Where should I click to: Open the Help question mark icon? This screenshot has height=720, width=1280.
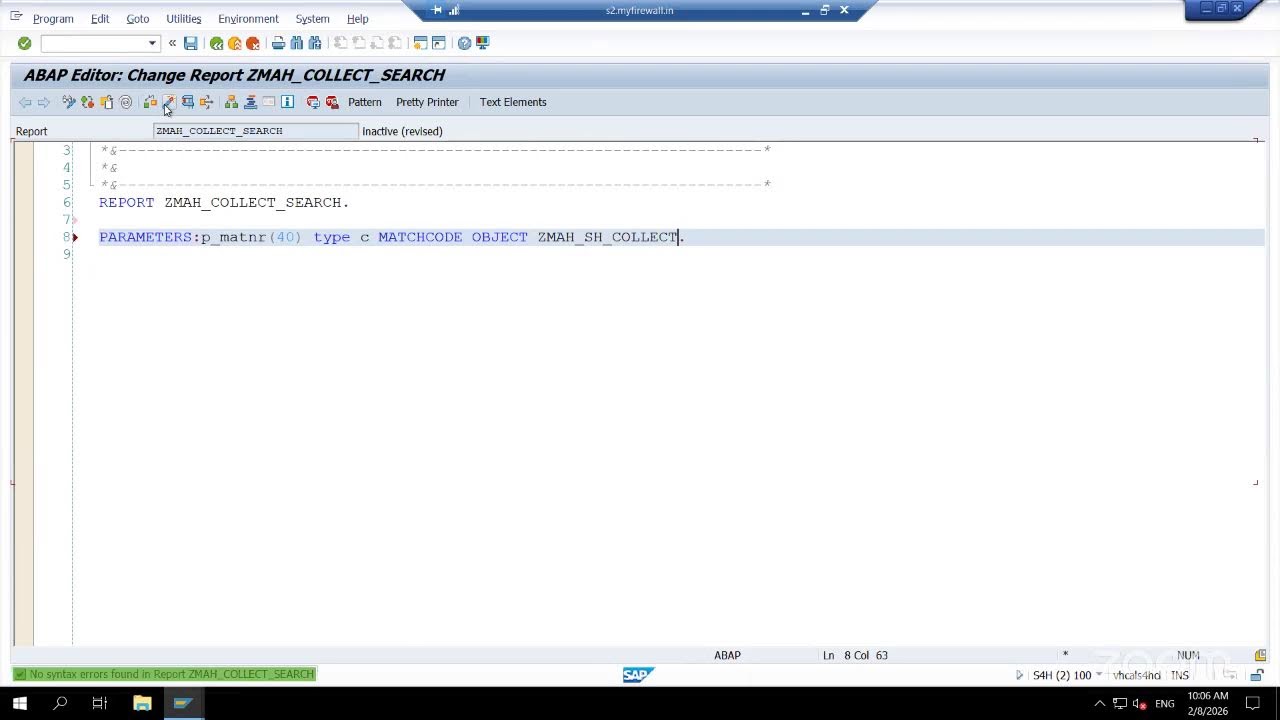[x=464, y=43]
